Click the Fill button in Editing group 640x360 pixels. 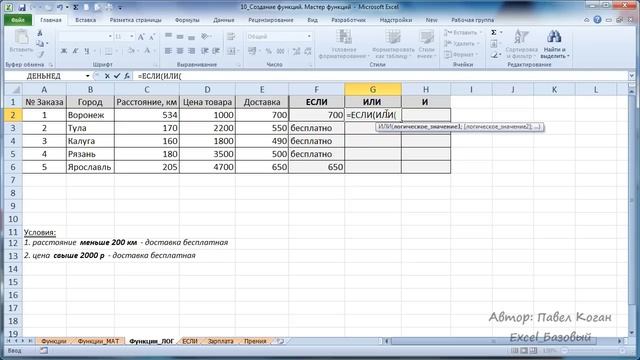(494, 44)
